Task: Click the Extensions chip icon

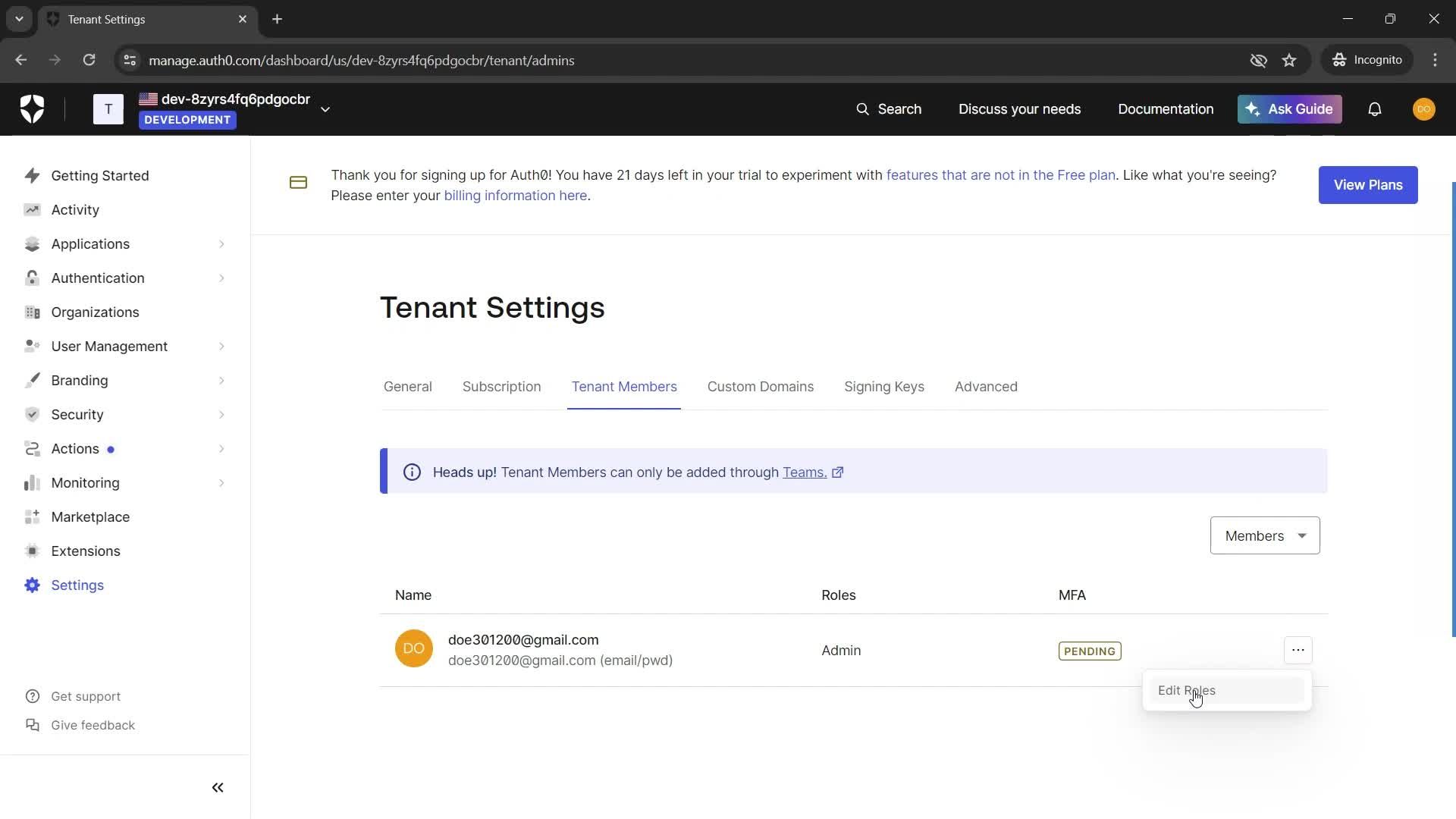Action: tap(32, 551)
